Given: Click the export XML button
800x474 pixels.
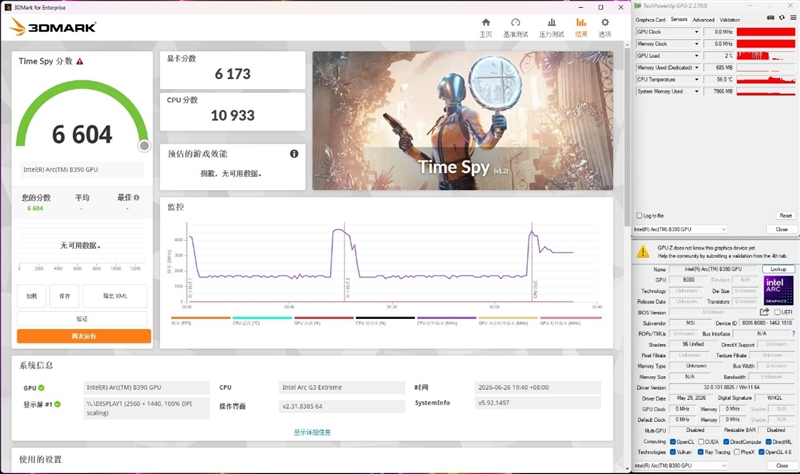Looking at the screenshot, I should click(x=115, y=296).
